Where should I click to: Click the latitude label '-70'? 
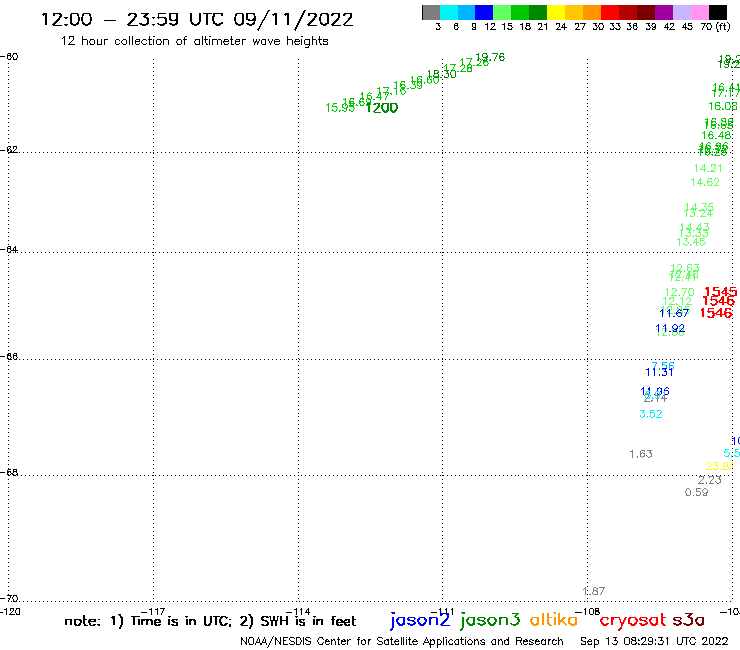tap(9, 599)
